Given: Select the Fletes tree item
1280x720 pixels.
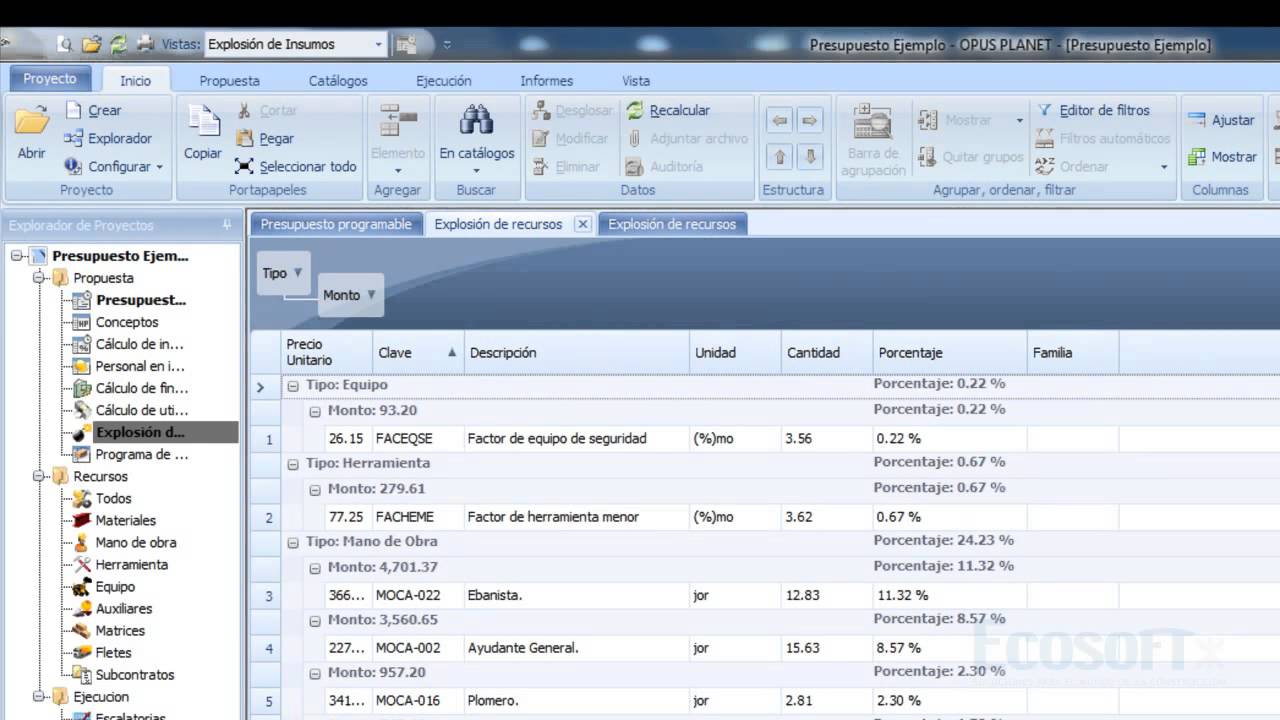Looking at the screenshot, I should pyautogui.click(x=114, y=653).
